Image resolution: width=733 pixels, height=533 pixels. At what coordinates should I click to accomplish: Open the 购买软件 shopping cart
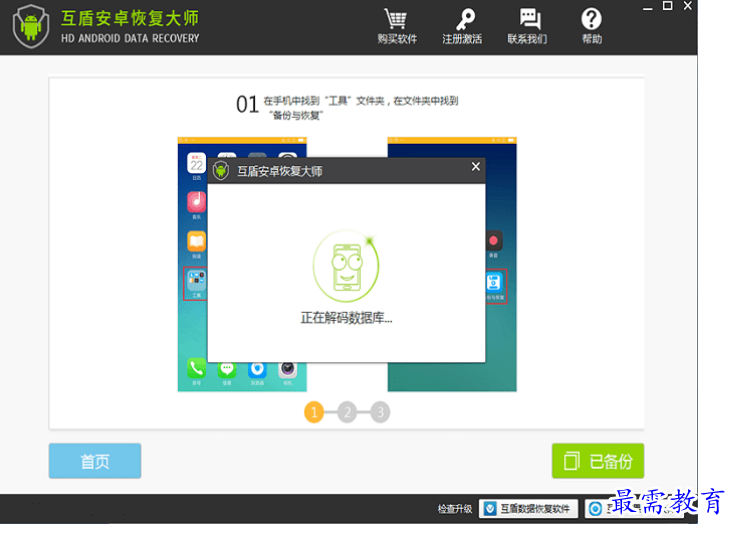point(397,26)
